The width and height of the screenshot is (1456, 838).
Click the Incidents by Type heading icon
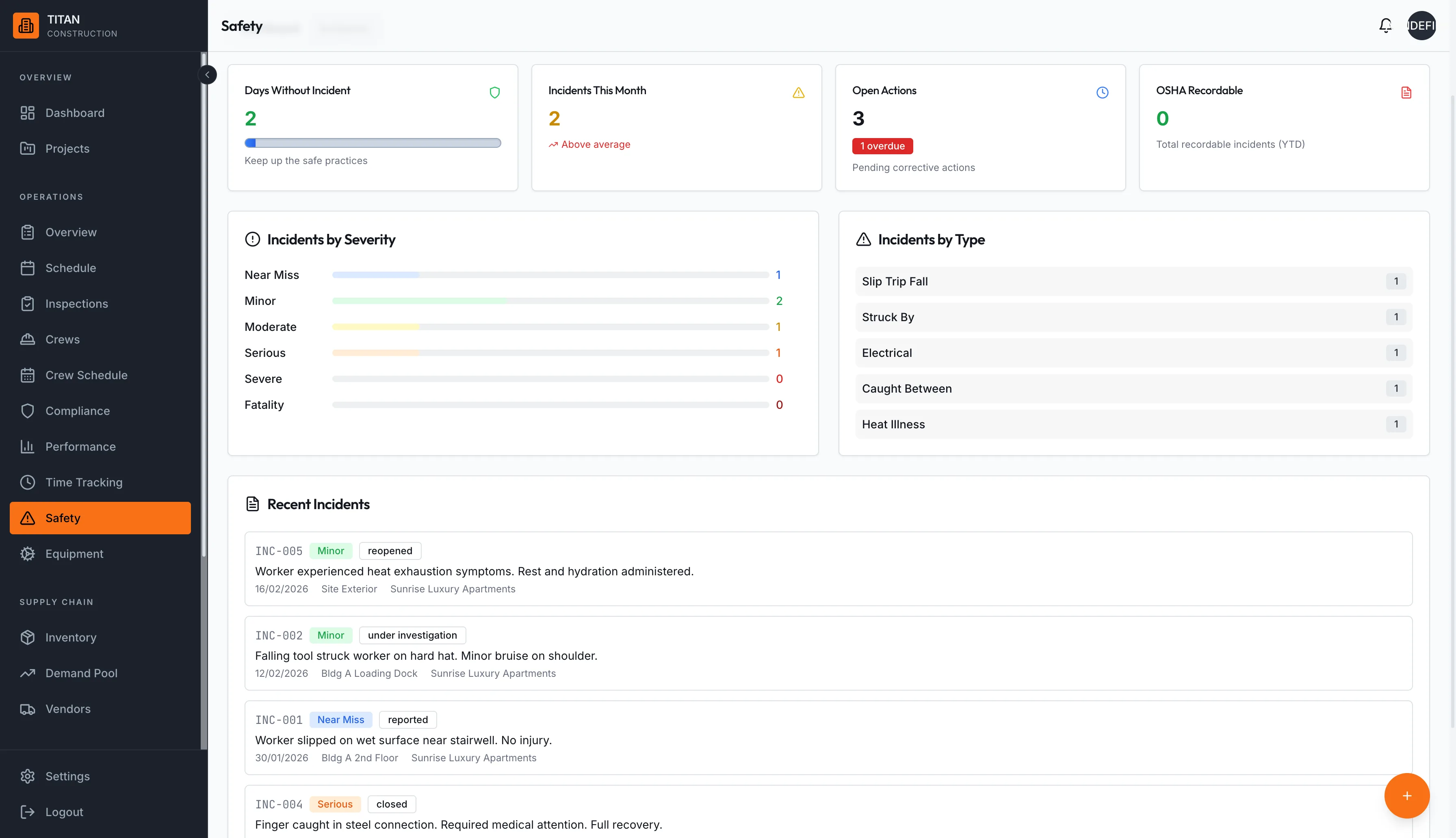[864, 240]
